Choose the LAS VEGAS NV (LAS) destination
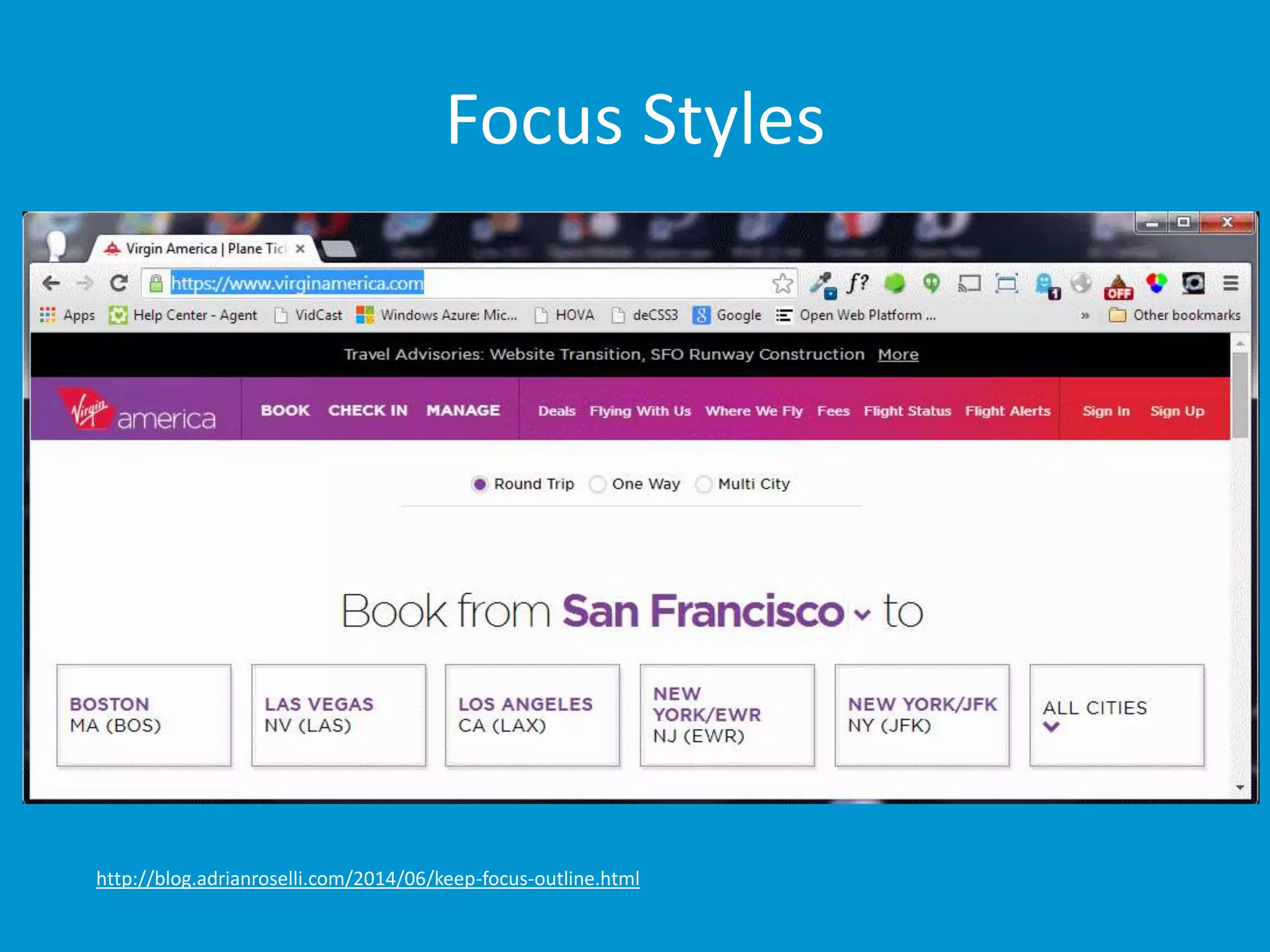 pos(339,716)
